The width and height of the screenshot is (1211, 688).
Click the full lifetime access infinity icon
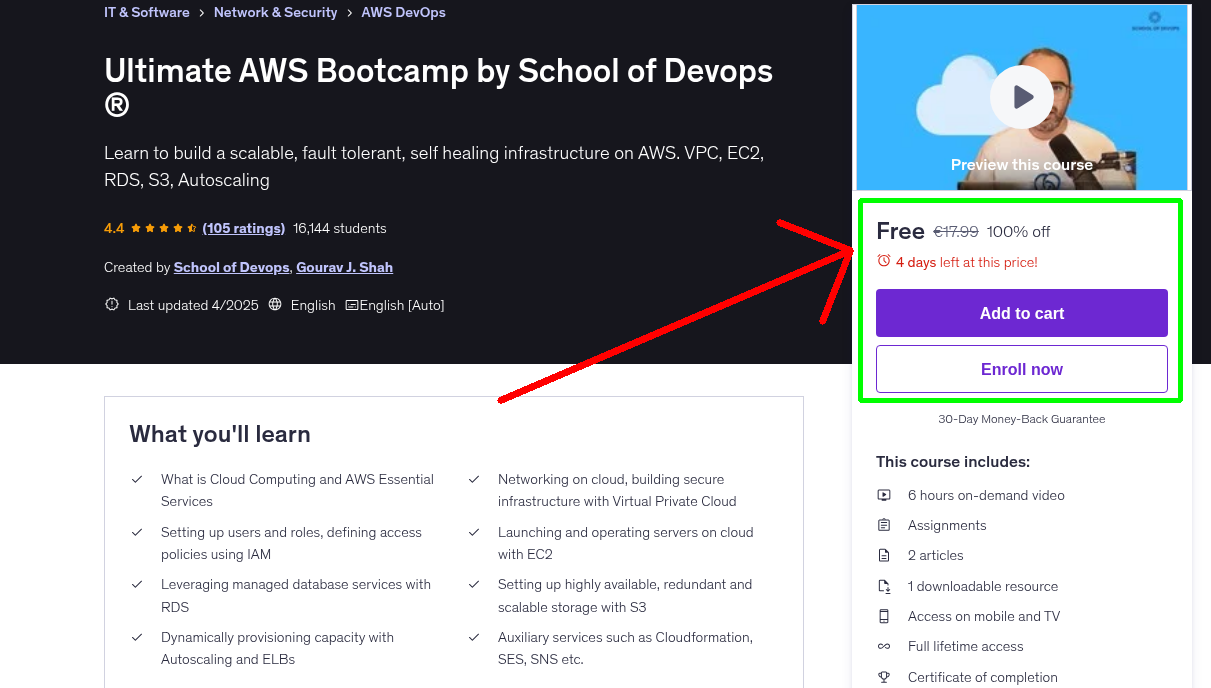pos(884,646)
